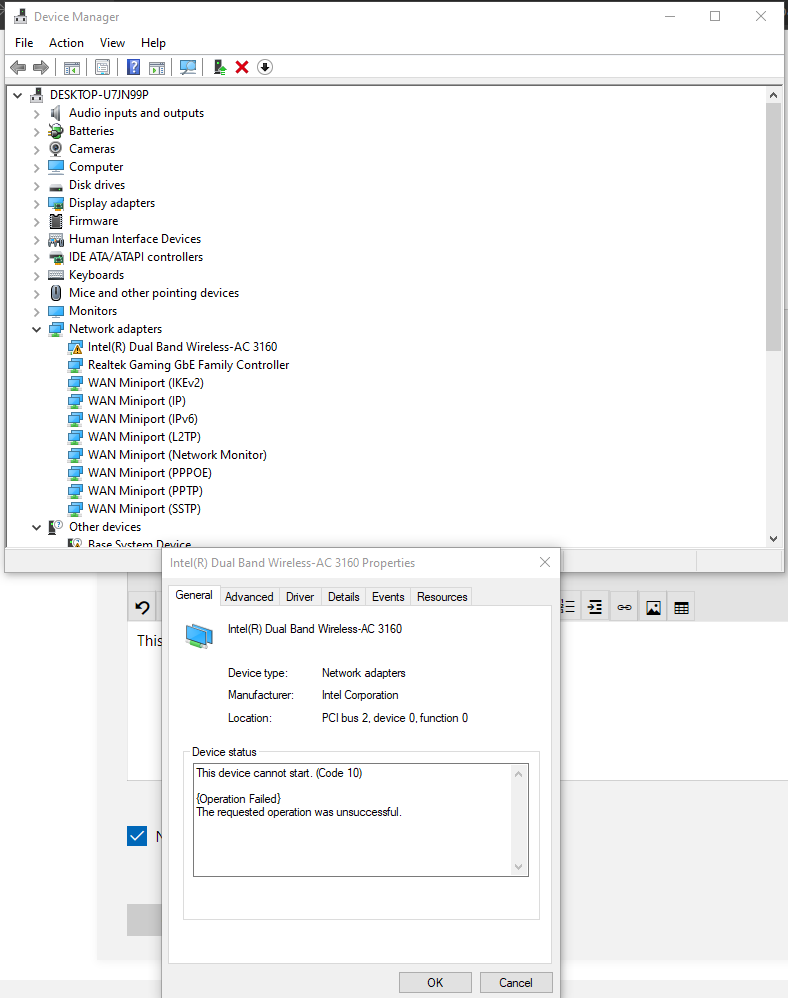The image size is (788, 998).
Task: Collapse the DESKTOP-U7JN99P root node
Action: tap(18, 95)
